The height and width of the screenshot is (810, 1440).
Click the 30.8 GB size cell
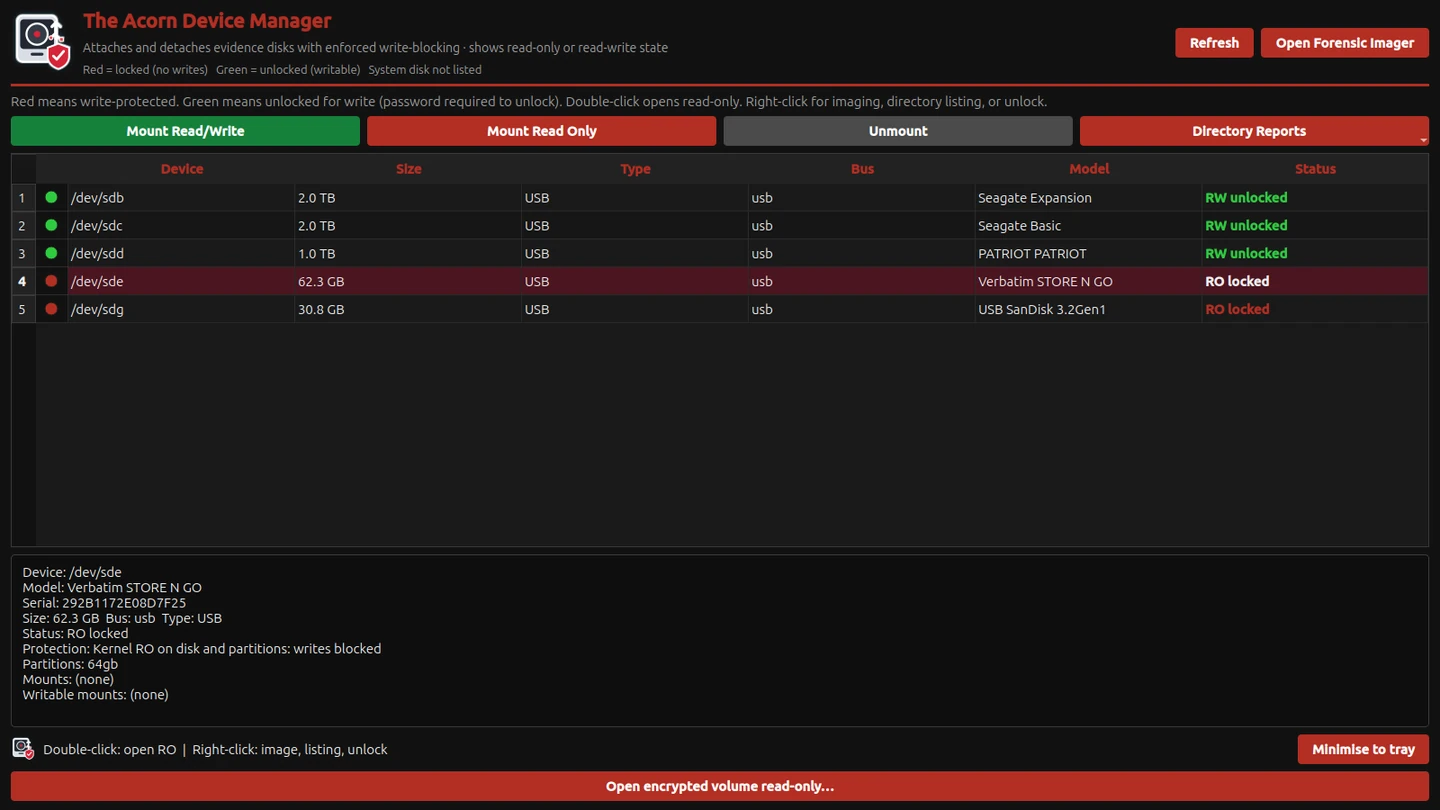pyautogui.click(x=408, y=309)
